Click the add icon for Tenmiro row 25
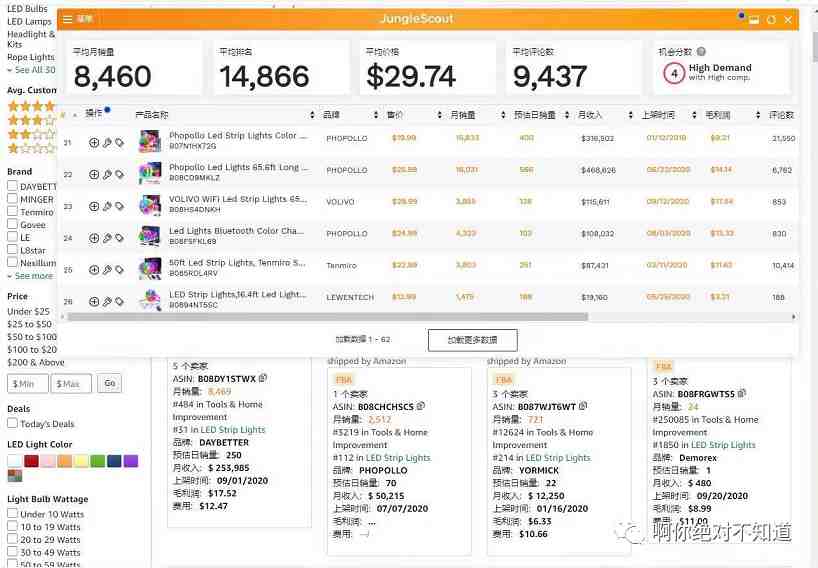The width and height of the screenshot is (818, 568). pos(94,270)
